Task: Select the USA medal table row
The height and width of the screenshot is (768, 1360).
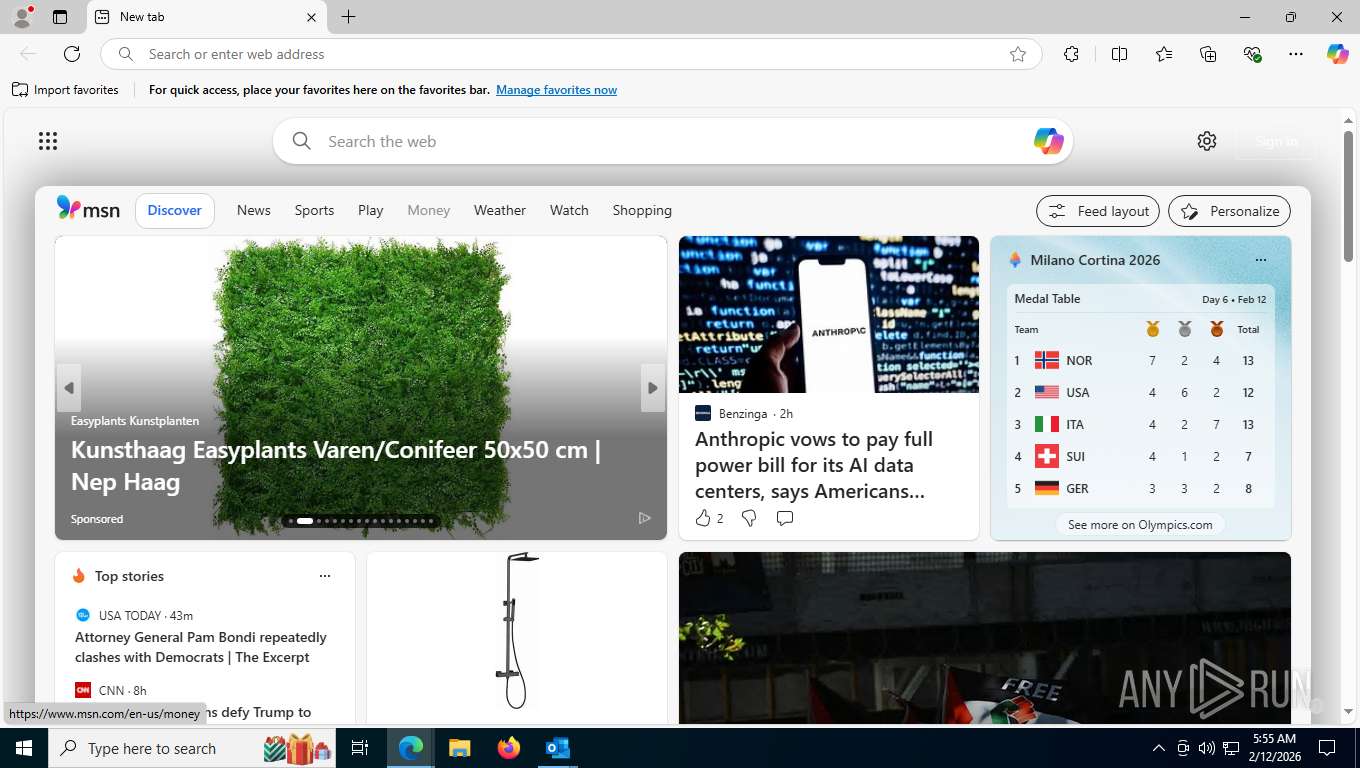Action: click(1141, 392)
